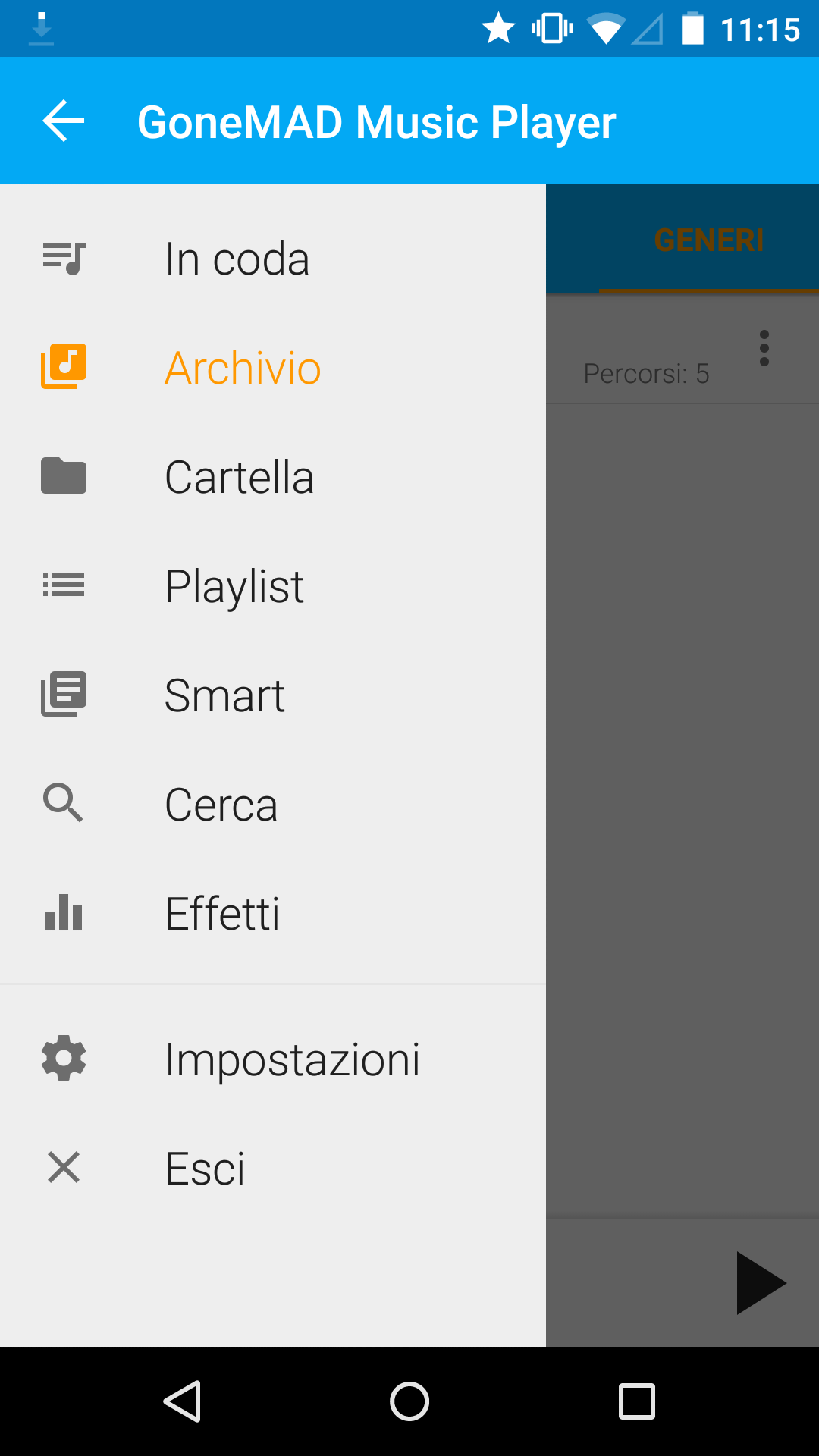Tap the Playlist list icon

pyautogui.click(x=64, y=585)
